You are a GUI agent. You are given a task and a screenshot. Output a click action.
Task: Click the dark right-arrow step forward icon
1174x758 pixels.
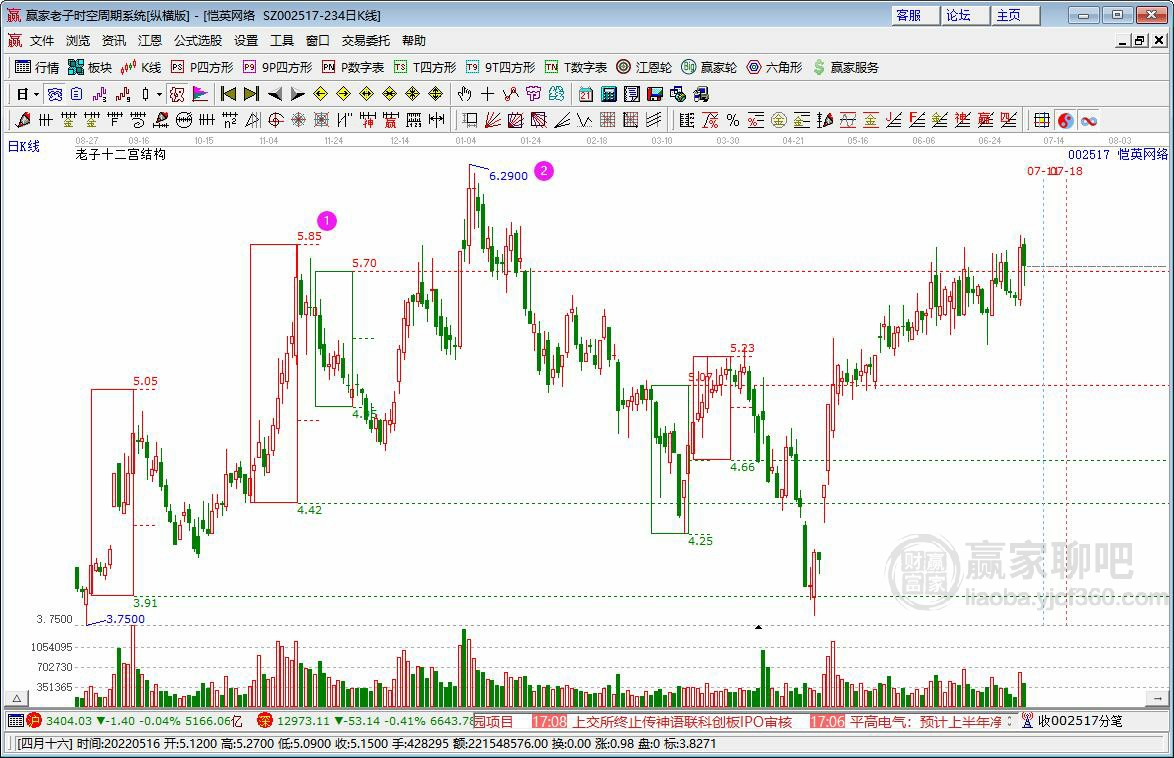(298, 94)
